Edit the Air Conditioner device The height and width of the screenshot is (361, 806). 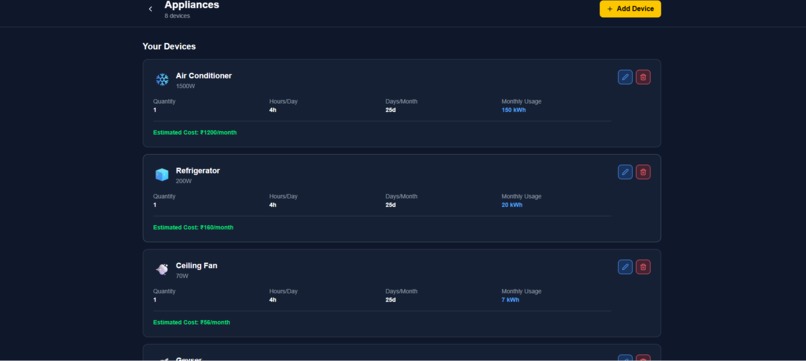[625, 77]
